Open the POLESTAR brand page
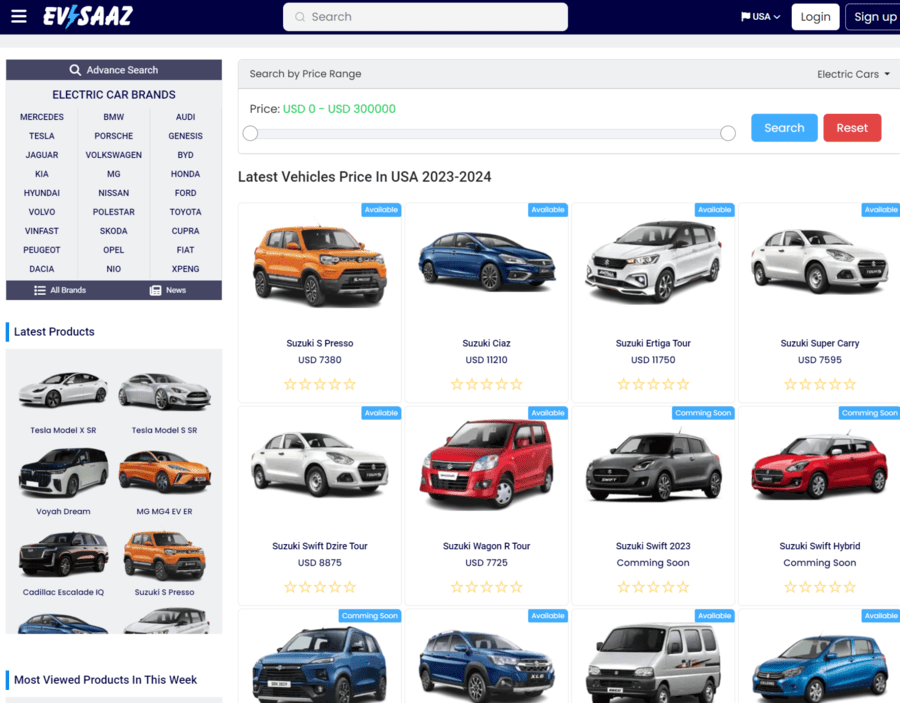900x703 pixels. pos(114,212)
